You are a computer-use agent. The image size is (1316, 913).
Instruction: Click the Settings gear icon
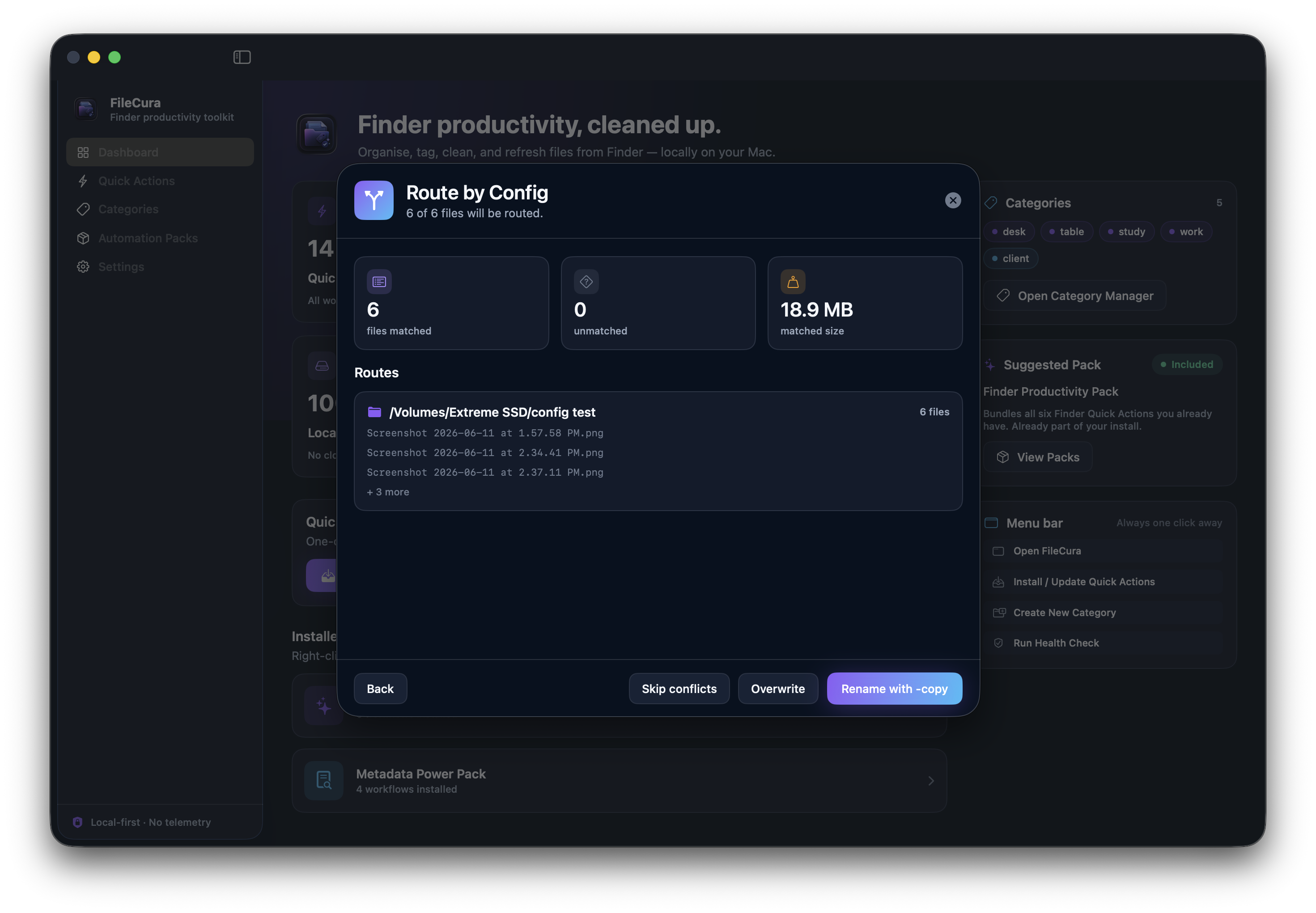(83, 266)
